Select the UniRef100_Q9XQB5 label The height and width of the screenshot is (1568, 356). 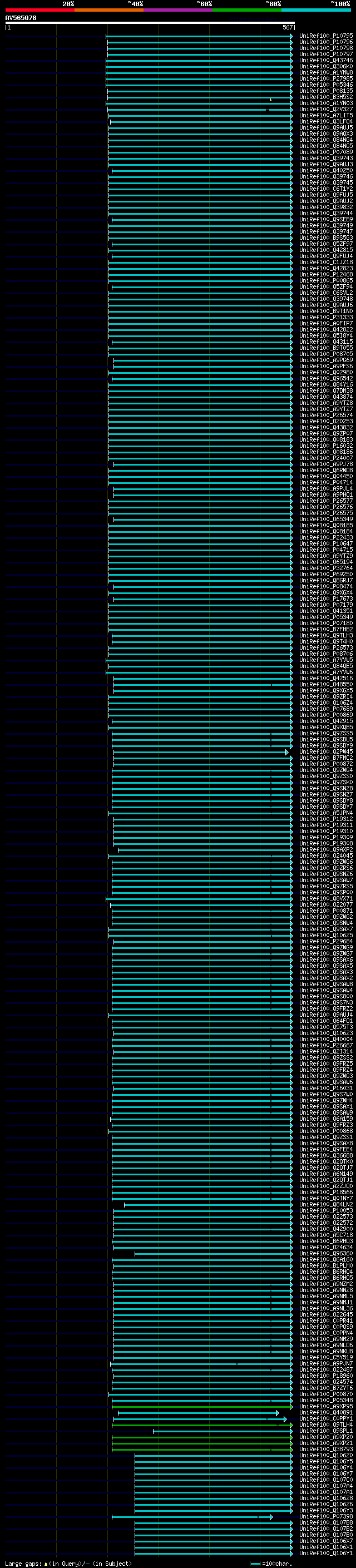pyautogui.click(x=325, y=727)
